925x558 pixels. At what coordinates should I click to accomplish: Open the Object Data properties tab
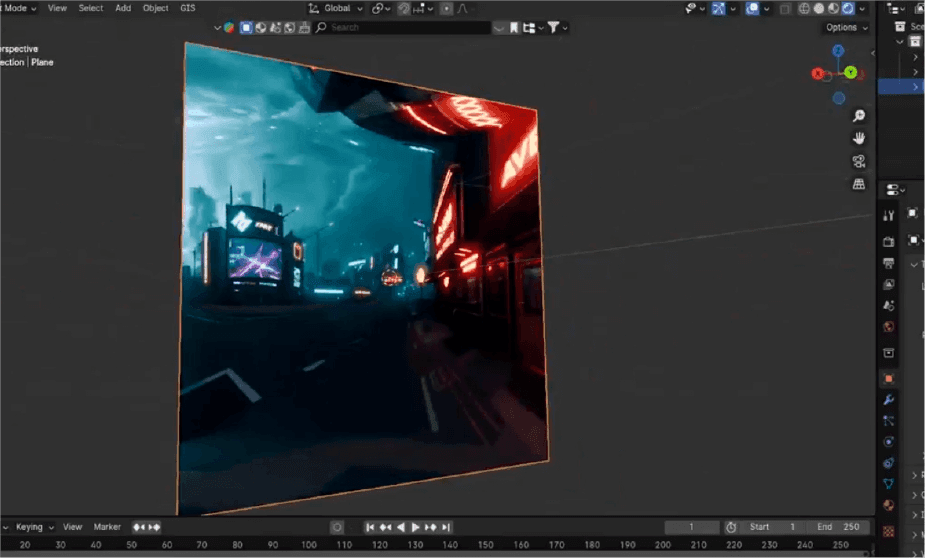(x=888, y=484)
